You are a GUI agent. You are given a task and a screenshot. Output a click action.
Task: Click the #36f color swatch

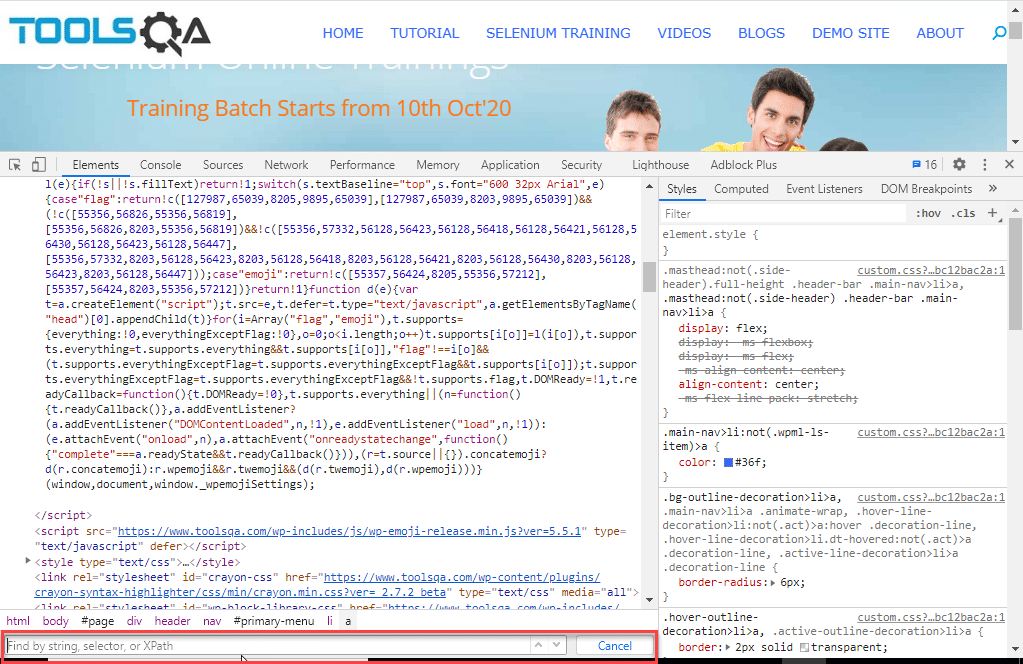pos(728,462)
